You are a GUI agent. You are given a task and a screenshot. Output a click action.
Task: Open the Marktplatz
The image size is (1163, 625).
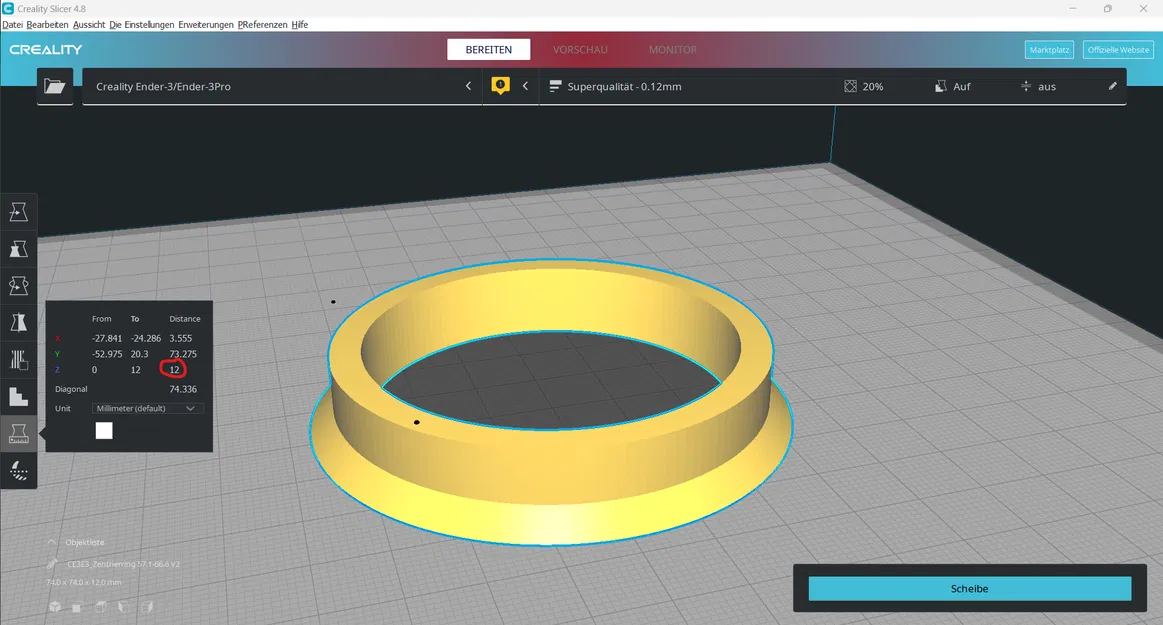point(1048,49)
